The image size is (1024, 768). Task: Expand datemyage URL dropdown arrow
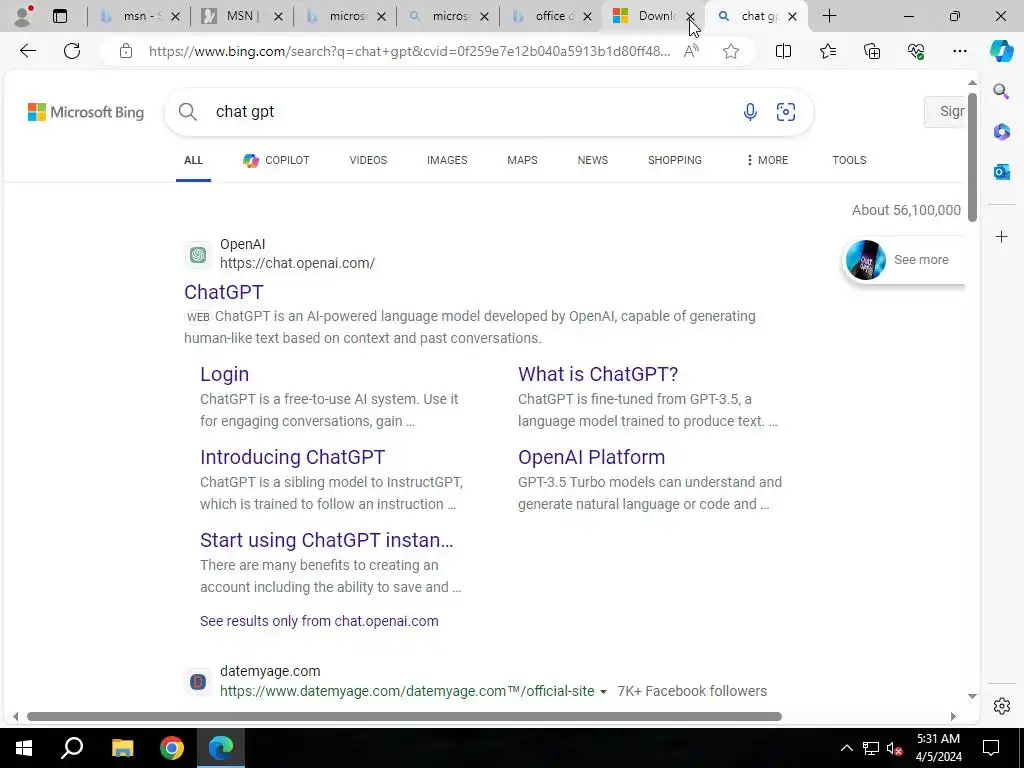[x=603, y=692]
